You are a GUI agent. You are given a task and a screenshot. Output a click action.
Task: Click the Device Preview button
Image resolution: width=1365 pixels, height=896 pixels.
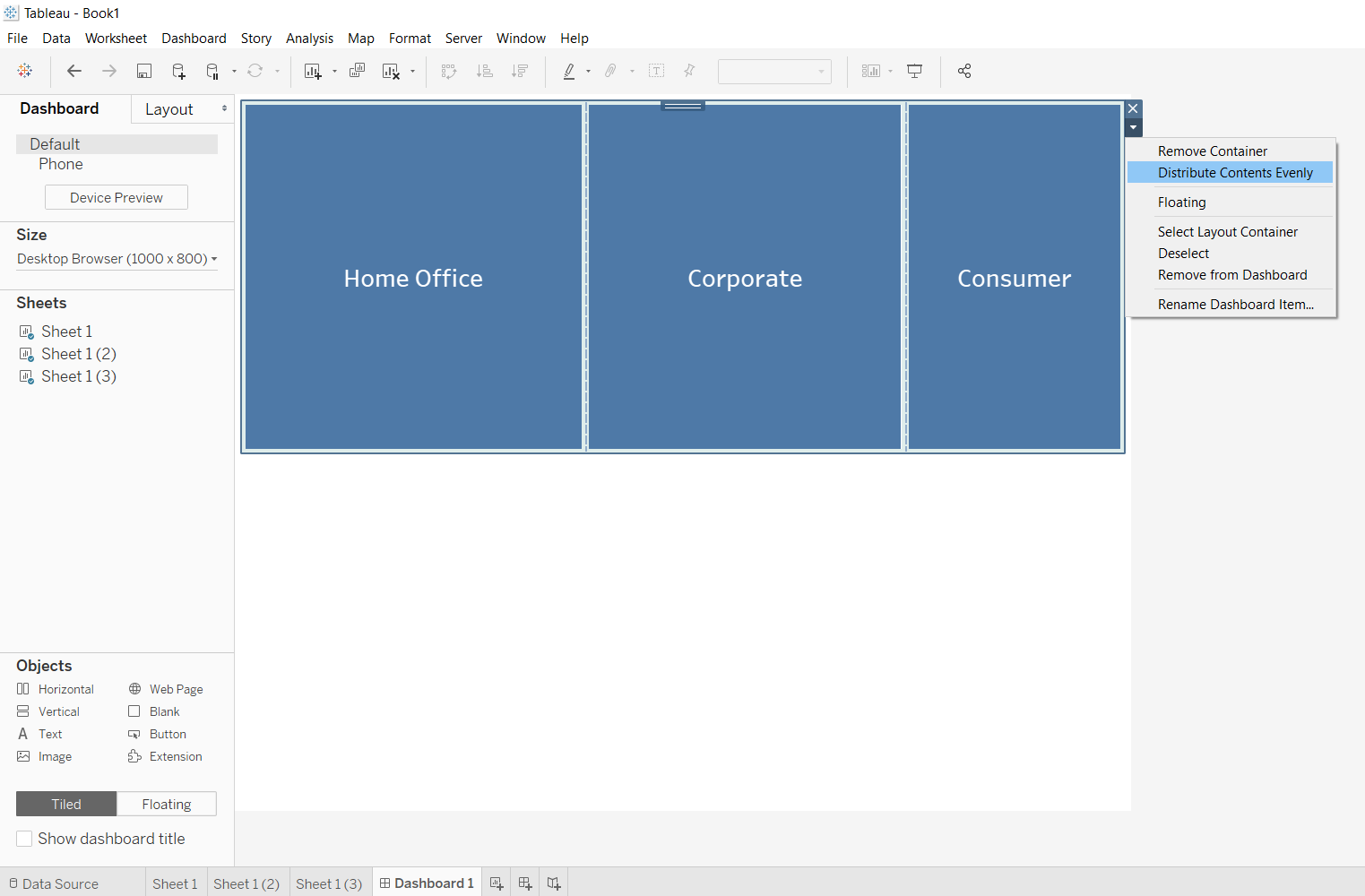116,197
